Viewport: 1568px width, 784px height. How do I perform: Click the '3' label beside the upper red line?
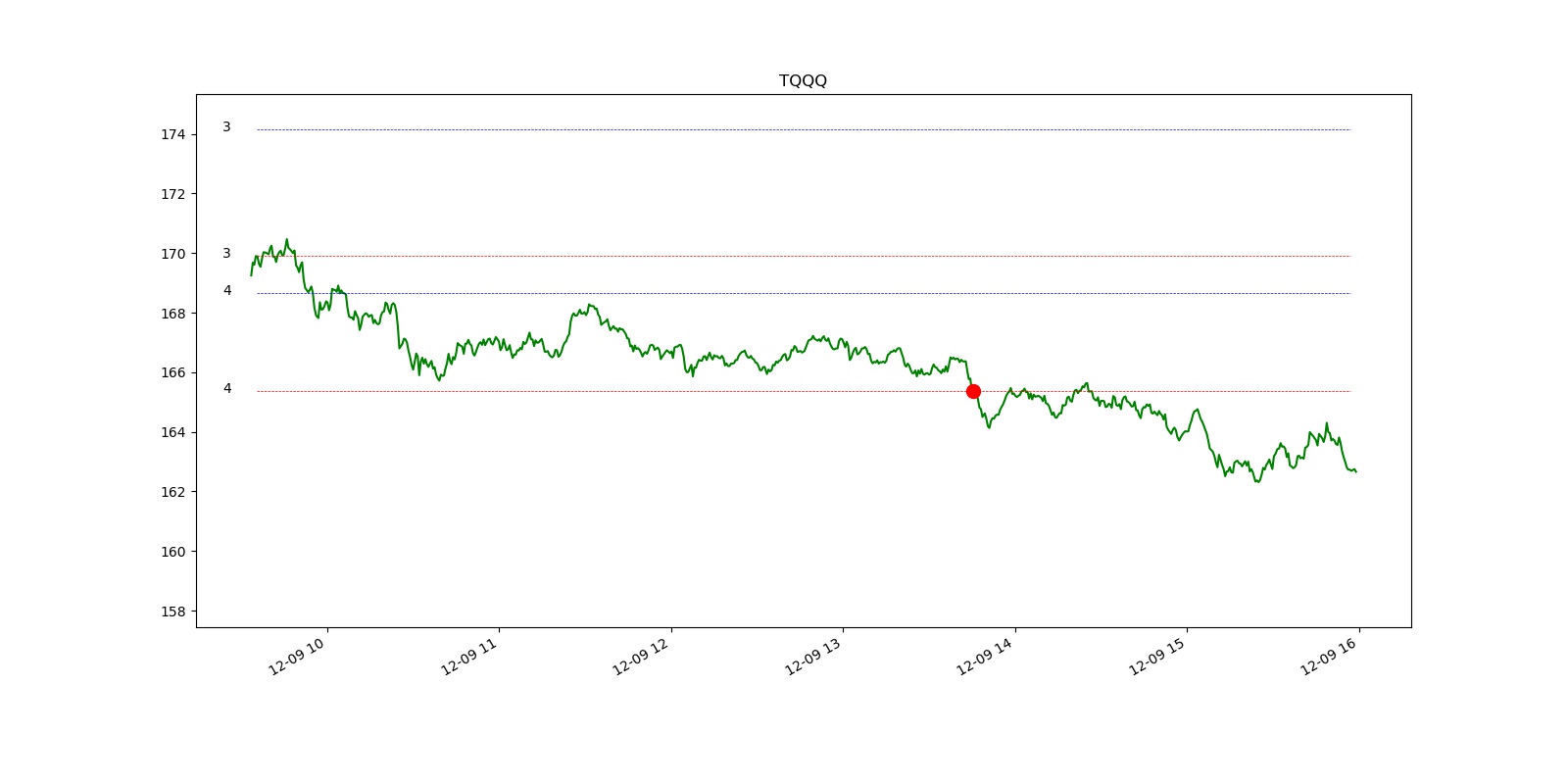(x=227, y=254)
